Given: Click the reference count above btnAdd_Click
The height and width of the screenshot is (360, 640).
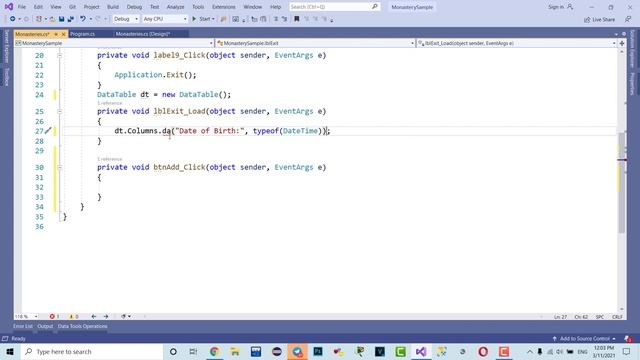Looking at the screenshot, I should tap(109, 159).
